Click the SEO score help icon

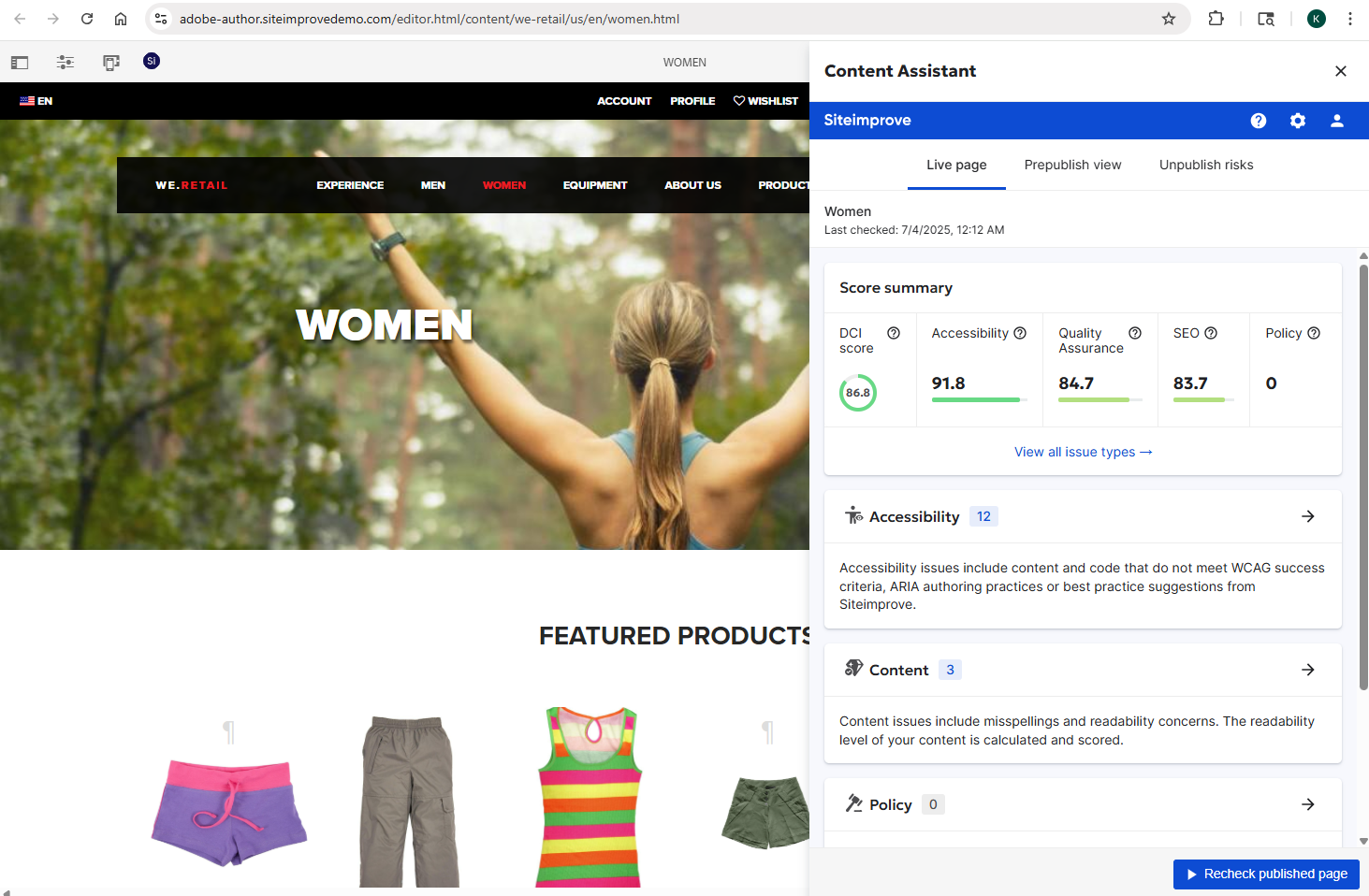click(x=1211, y=332)
